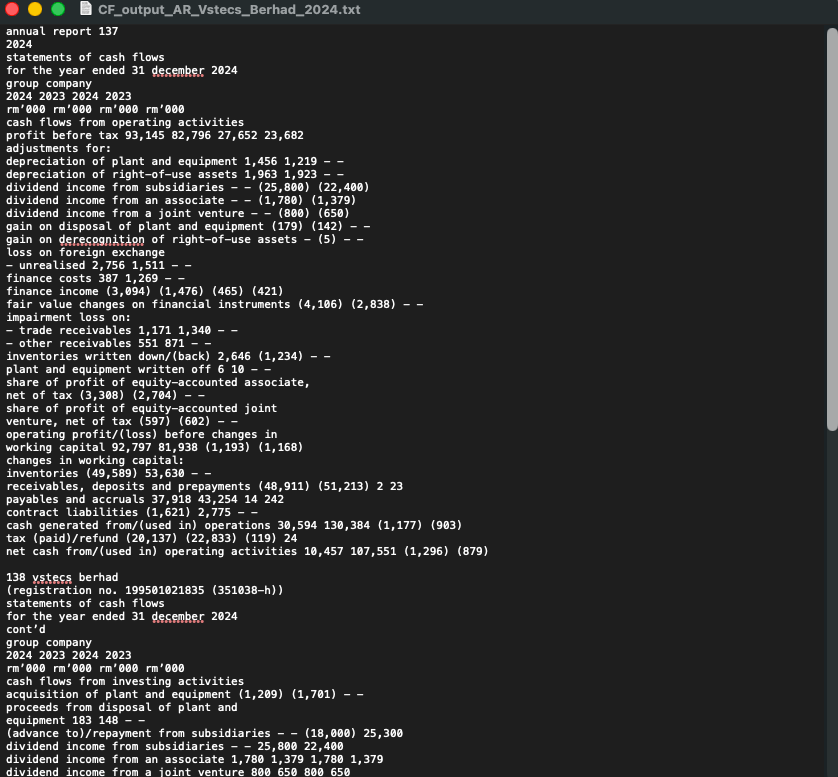Click the underlined word 'derecognition'
Viewport: 838px width, 777px height.
[102, 239]
